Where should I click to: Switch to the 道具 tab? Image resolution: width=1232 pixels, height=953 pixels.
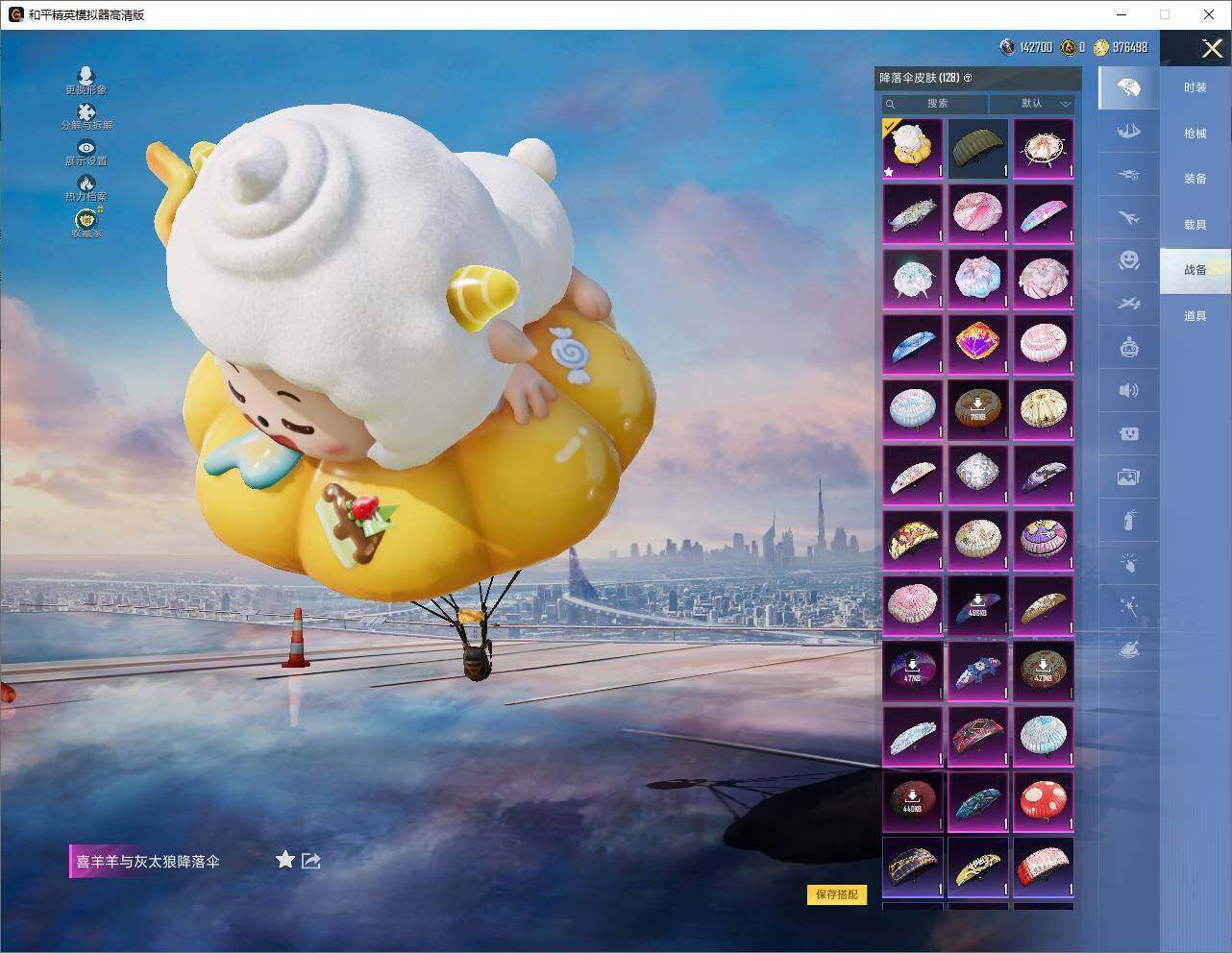[1195, 316]
